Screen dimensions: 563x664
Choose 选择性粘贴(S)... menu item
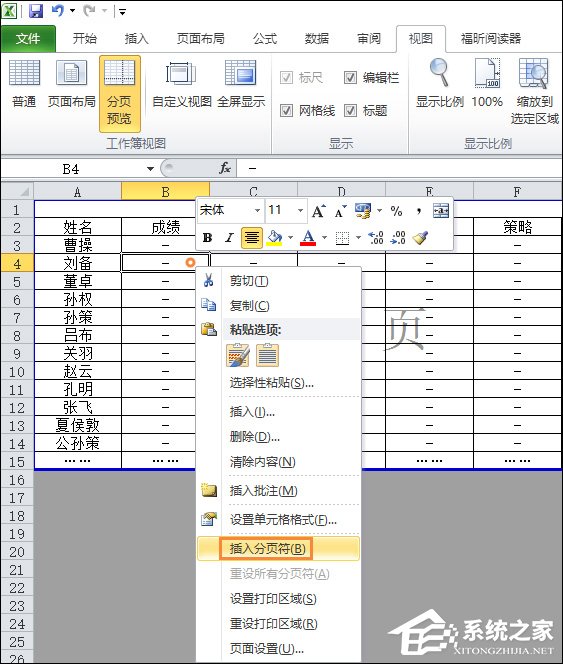tap(278, 383)
